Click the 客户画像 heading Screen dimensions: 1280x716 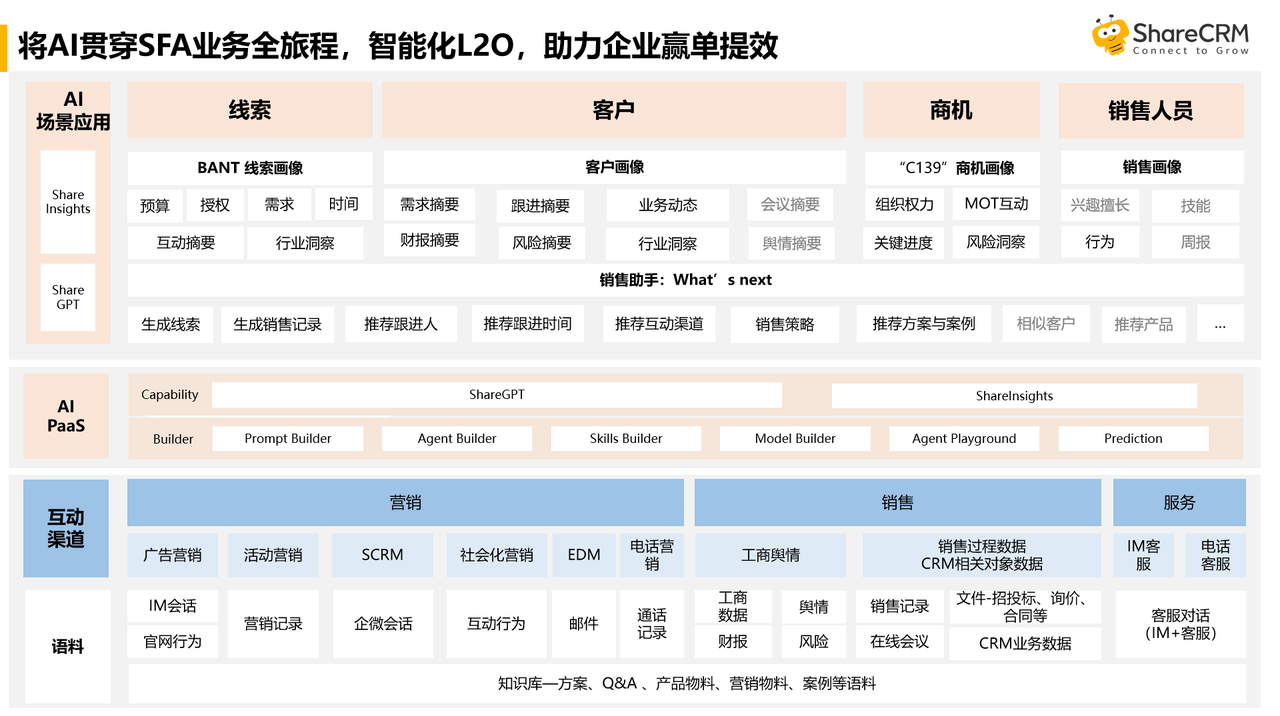pyautogui.click(x=614, y=167)
